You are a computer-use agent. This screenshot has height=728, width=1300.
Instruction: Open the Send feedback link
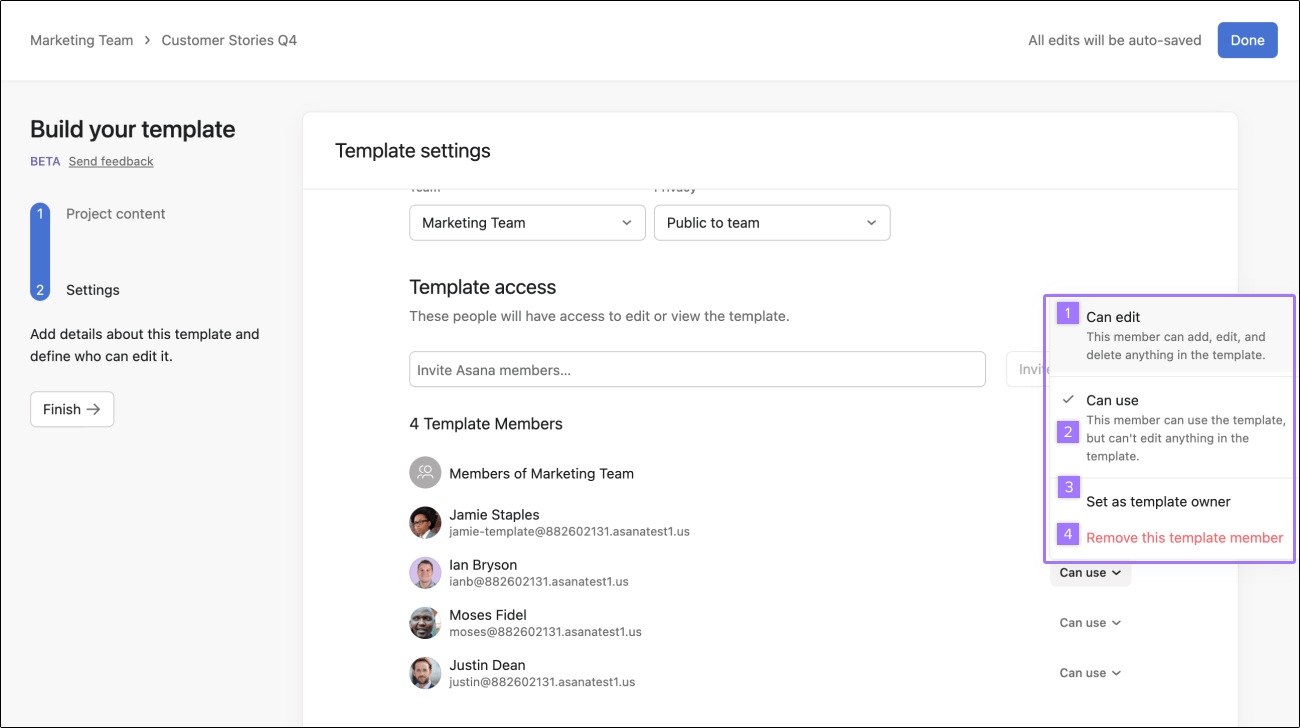coord(111,161)
